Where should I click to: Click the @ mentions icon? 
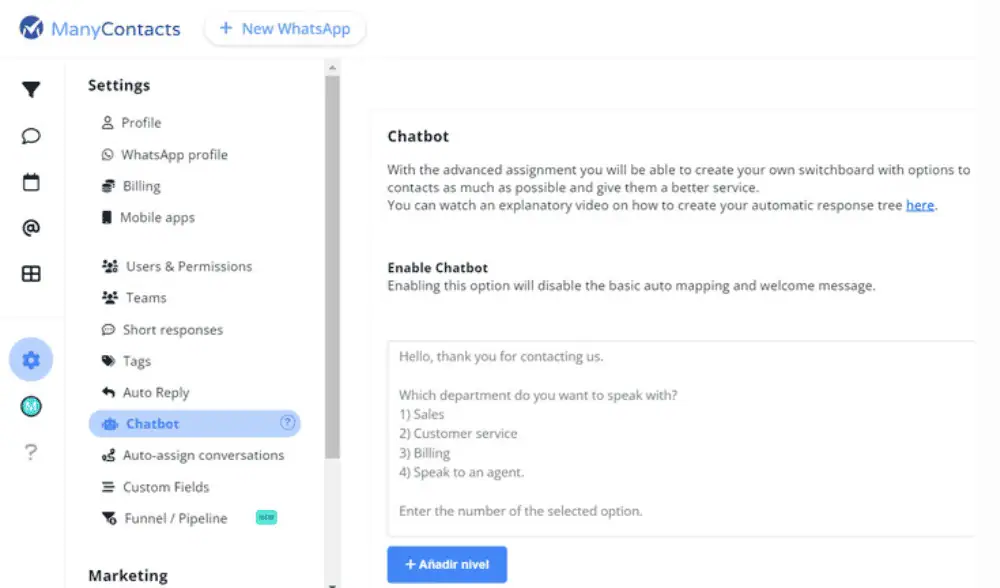click(31, 228)
